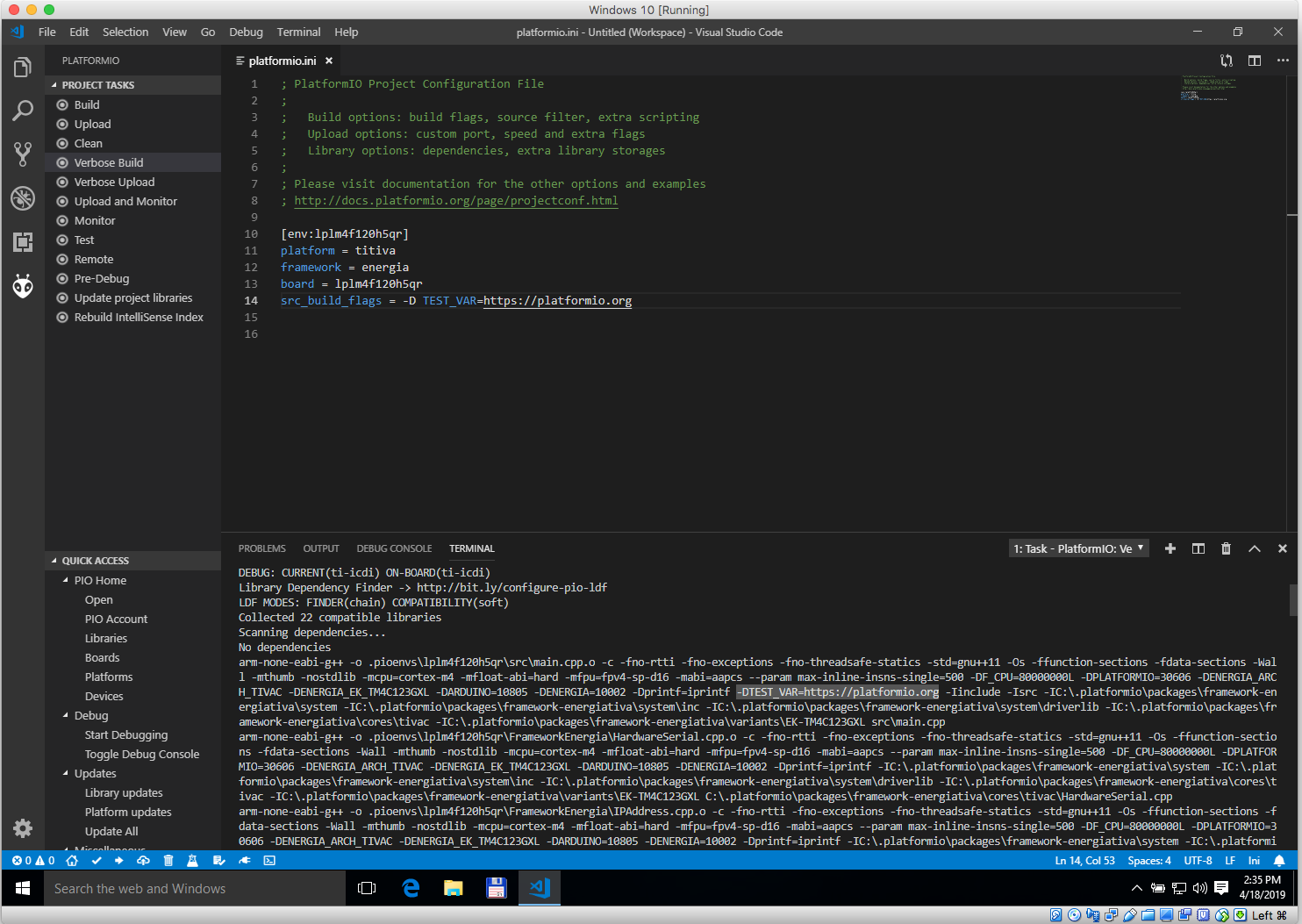This screenshot has height=924, width=1302.
Task: Run PlatformIO Build via the checkmark status icon
Action: (97, 861)
